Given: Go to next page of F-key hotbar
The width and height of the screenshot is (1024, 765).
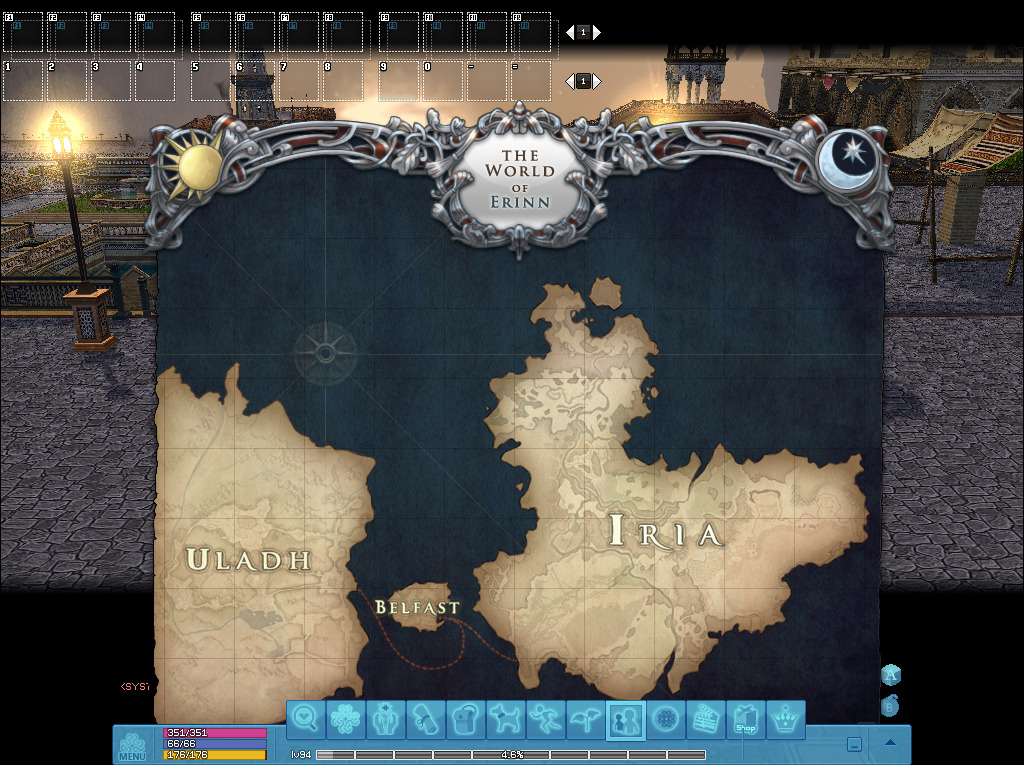Looking at the screenshot, I should point(597,32).
